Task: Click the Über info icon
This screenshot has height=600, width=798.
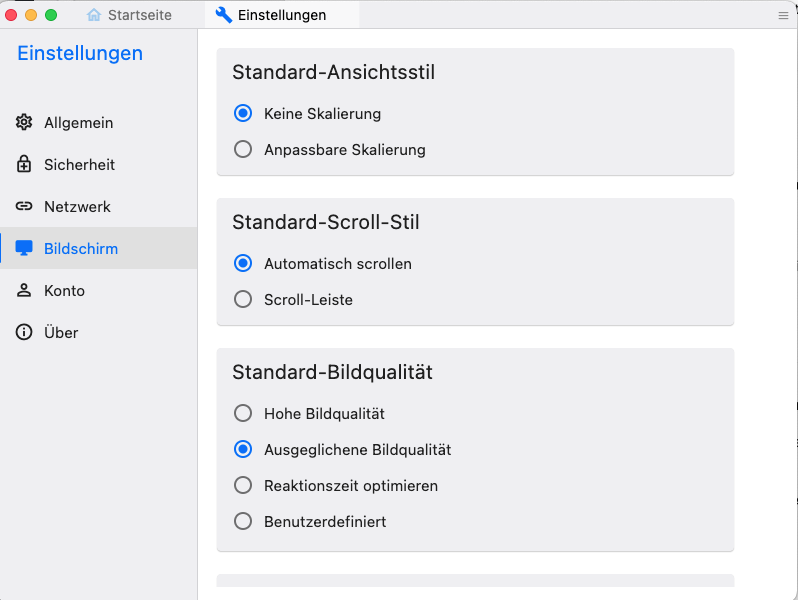Action: click(x=24, y=333)
